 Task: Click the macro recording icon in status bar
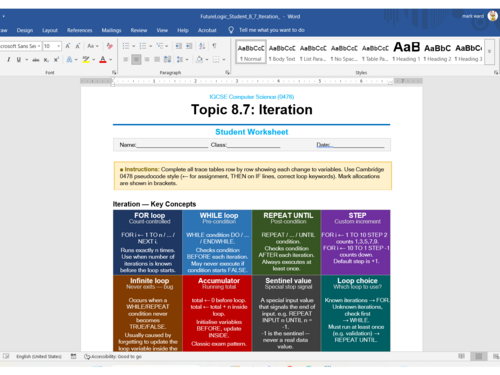point(73,356)
